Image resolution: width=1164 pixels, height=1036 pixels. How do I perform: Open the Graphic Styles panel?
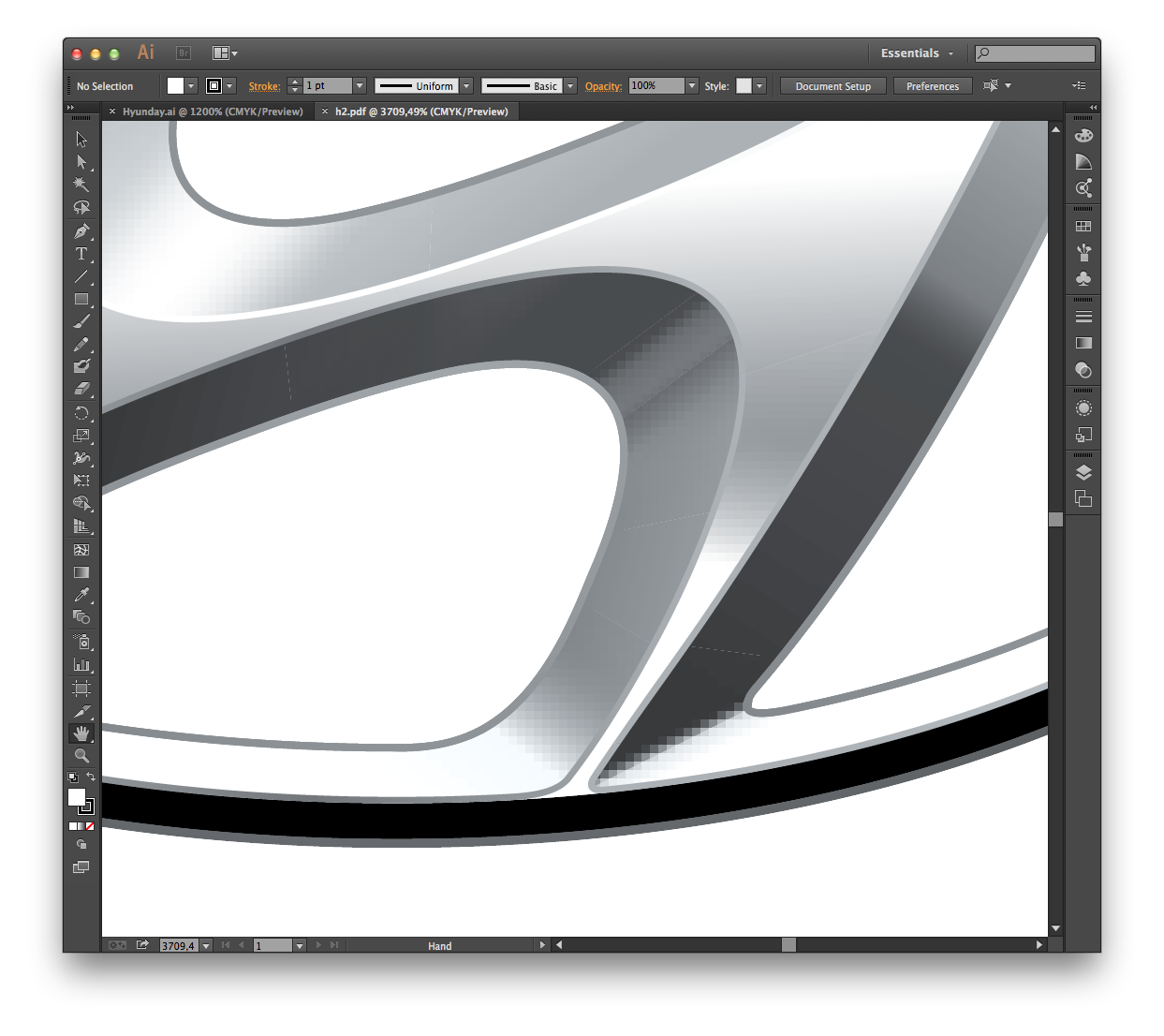(x=1083, y=435)
